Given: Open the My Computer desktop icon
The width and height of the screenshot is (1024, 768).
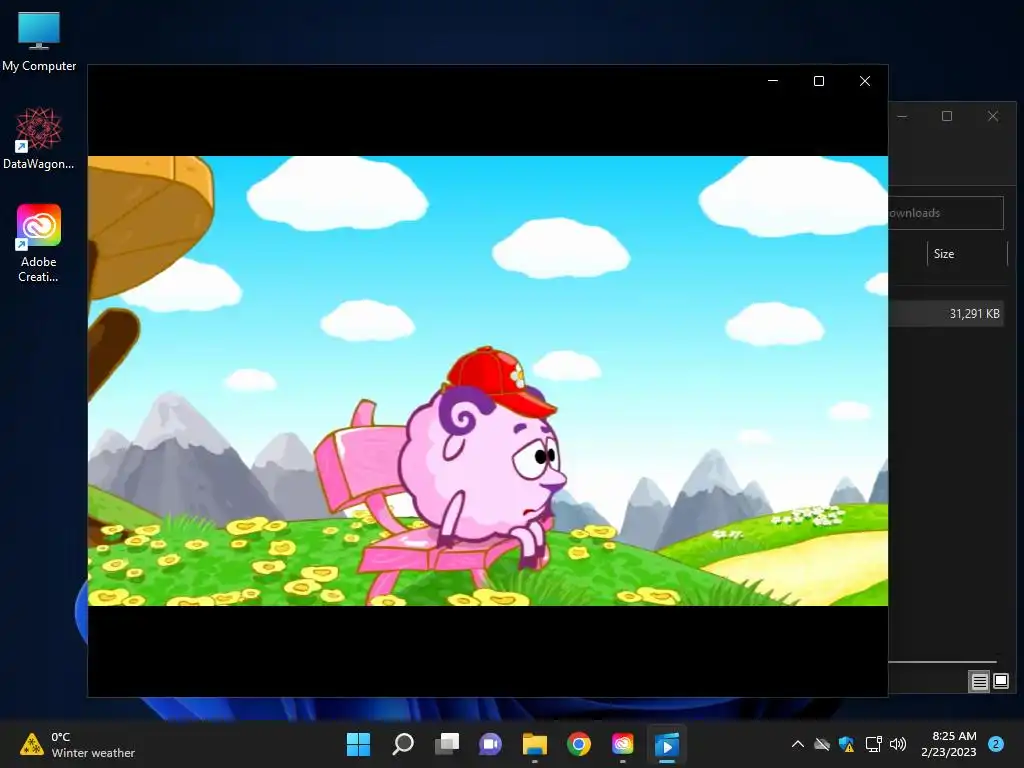Looking at the screenshot, I should 39,41.
